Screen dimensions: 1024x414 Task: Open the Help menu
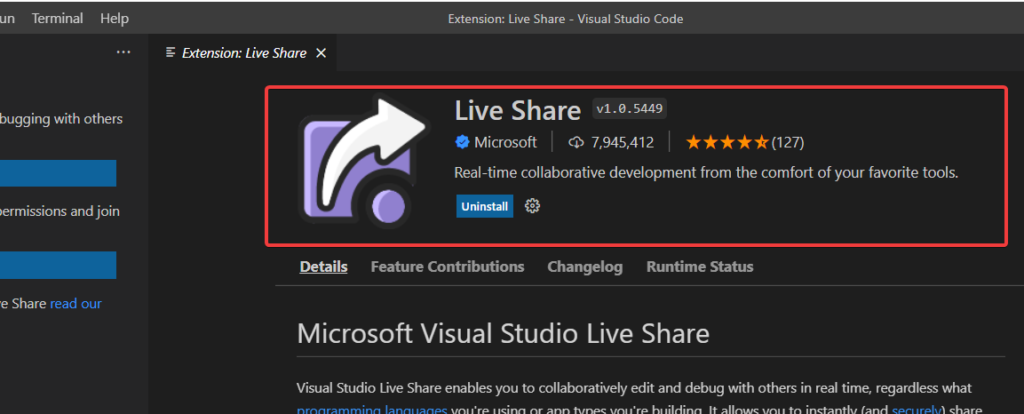click(114, 18)
